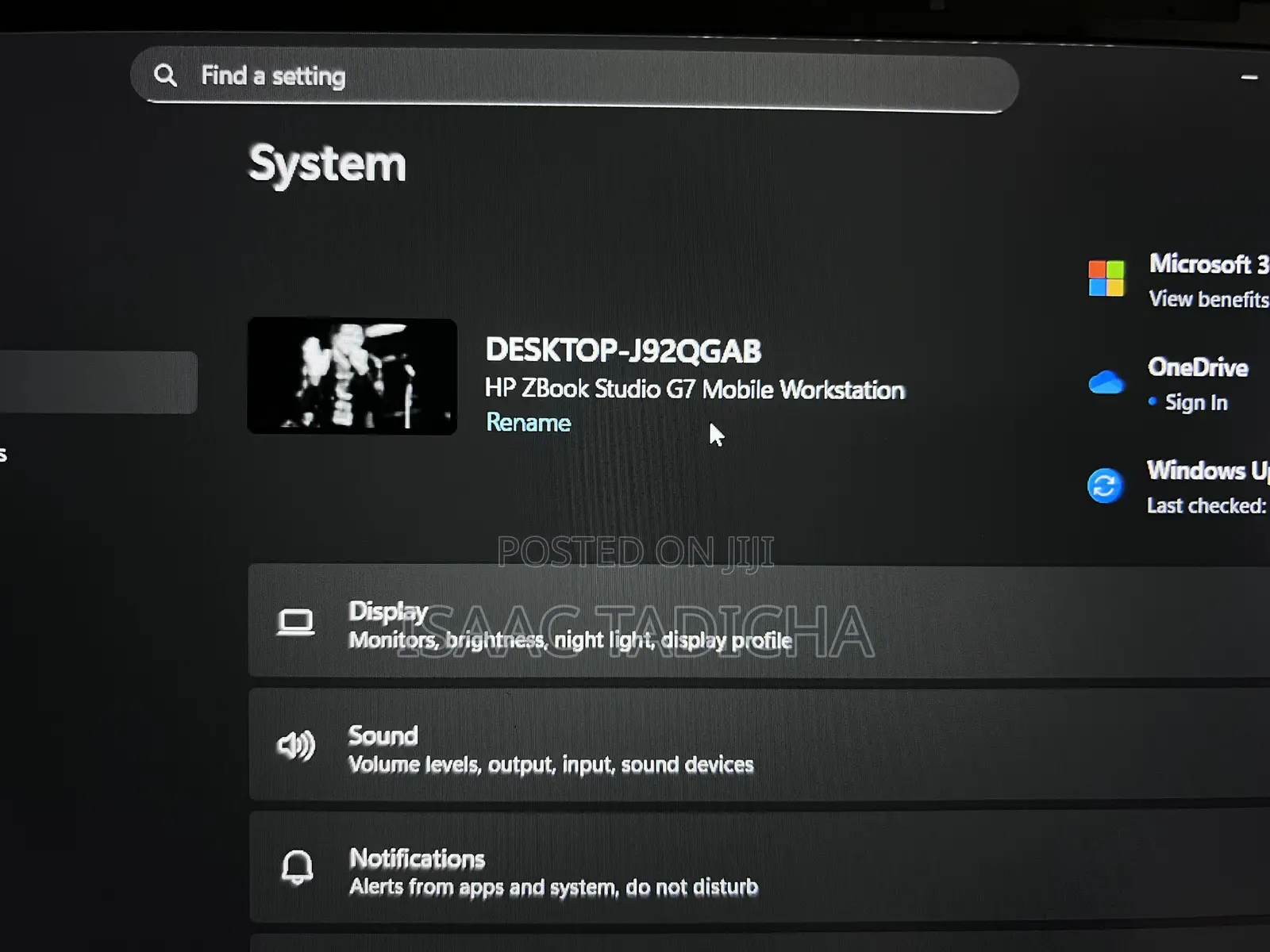Viewport: 1270px width, 952px height.
Task: Click the Windows Update refresh icon
Action: [1105, 486]
